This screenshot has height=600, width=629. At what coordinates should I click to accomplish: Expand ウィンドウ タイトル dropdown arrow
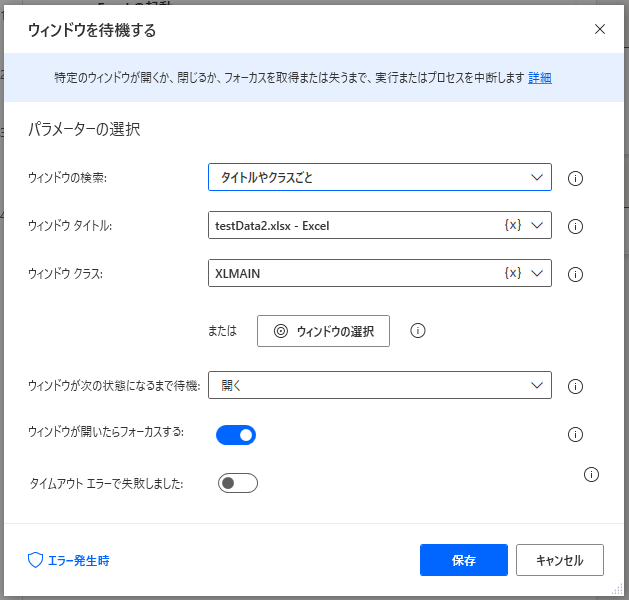[x=538, y=226]
